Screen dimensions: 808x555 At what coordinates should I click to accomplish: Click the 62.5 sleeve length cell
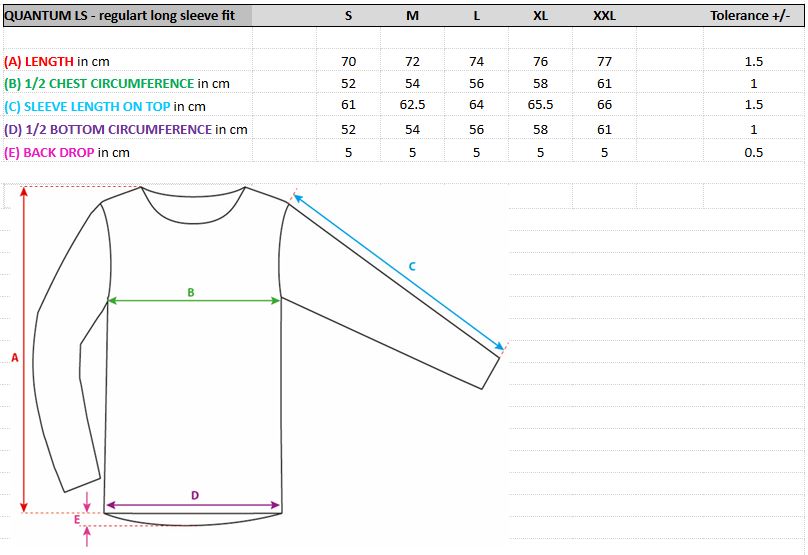(412, 105)
